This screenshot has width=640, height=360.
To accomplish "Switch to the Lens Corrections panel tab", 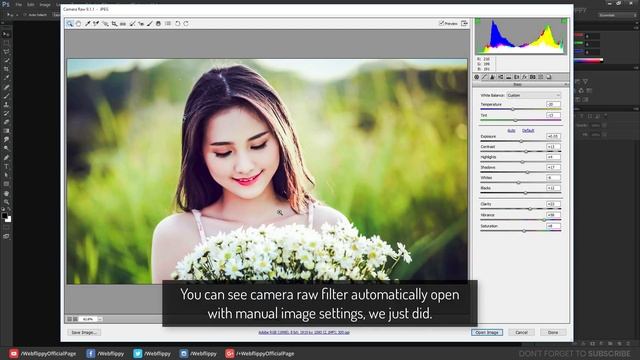I will 516,77.
